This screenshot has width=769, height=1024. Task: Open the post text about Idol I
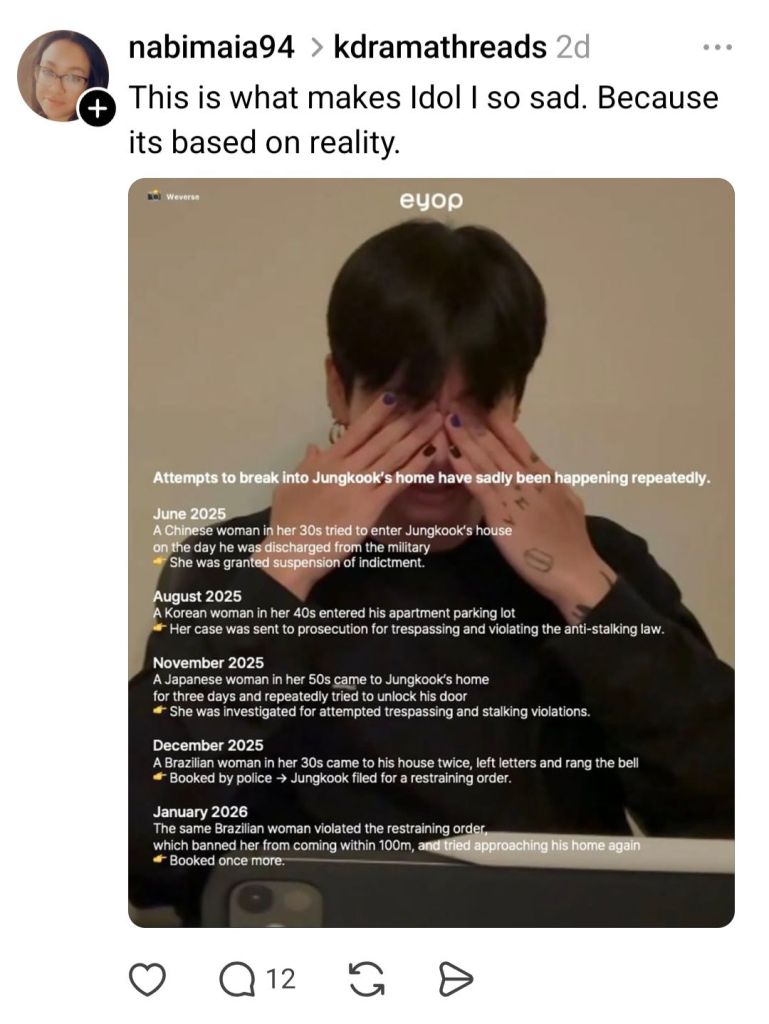click(x=424, y=120)
